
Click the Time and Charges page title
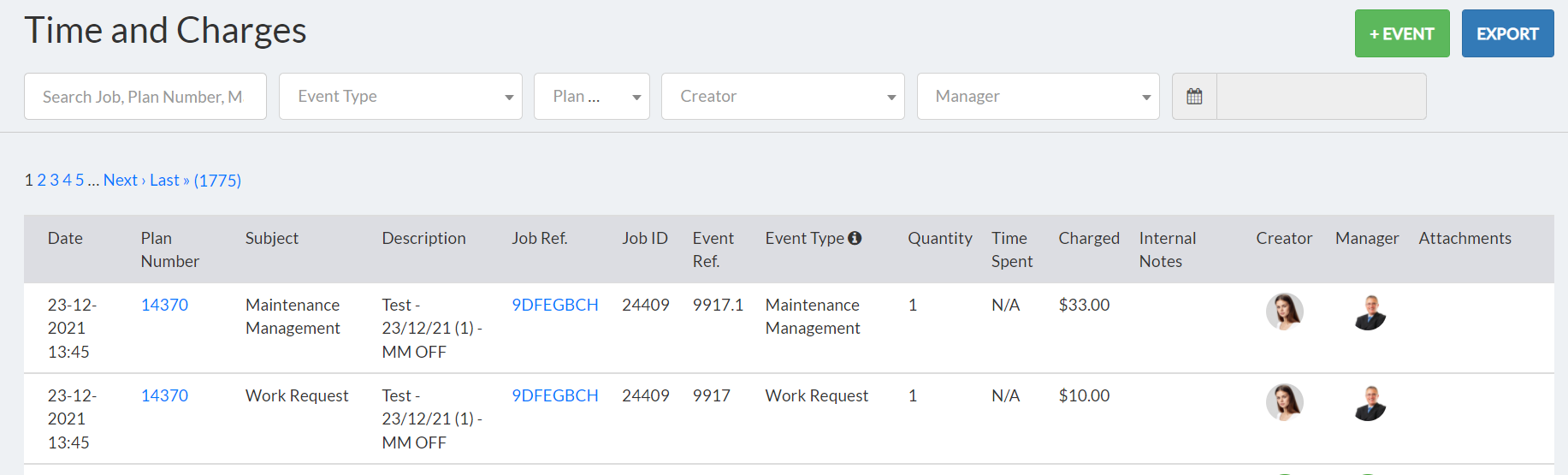tap(165, 30)
